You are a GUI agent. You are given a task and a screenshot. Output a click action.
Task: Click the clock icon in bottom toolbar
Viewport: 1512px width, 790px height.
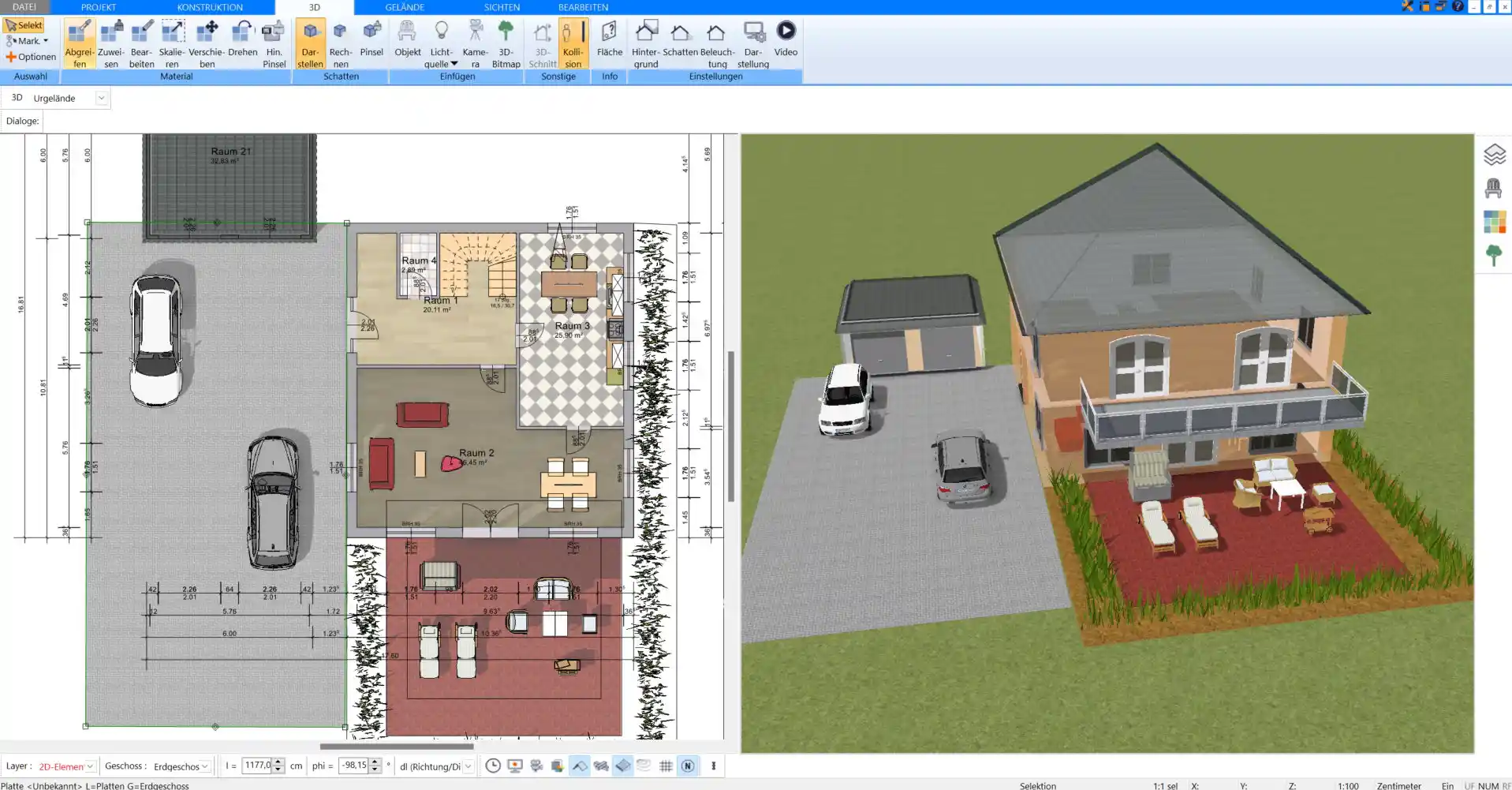pos(493,766)
